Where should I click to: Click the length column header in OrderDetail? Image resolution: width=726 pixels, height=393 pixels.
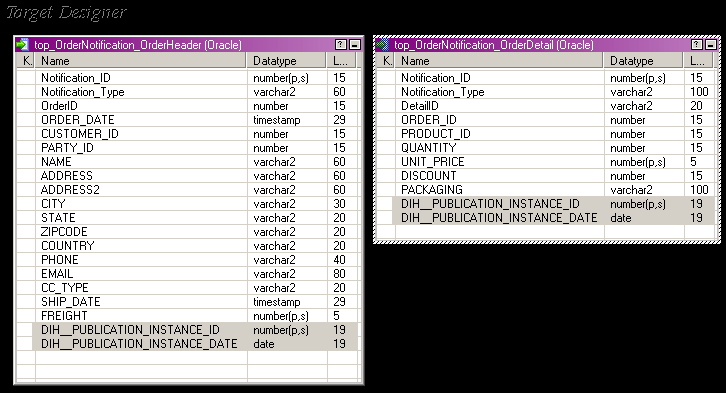pyautogui.click(x=698, y=61)
